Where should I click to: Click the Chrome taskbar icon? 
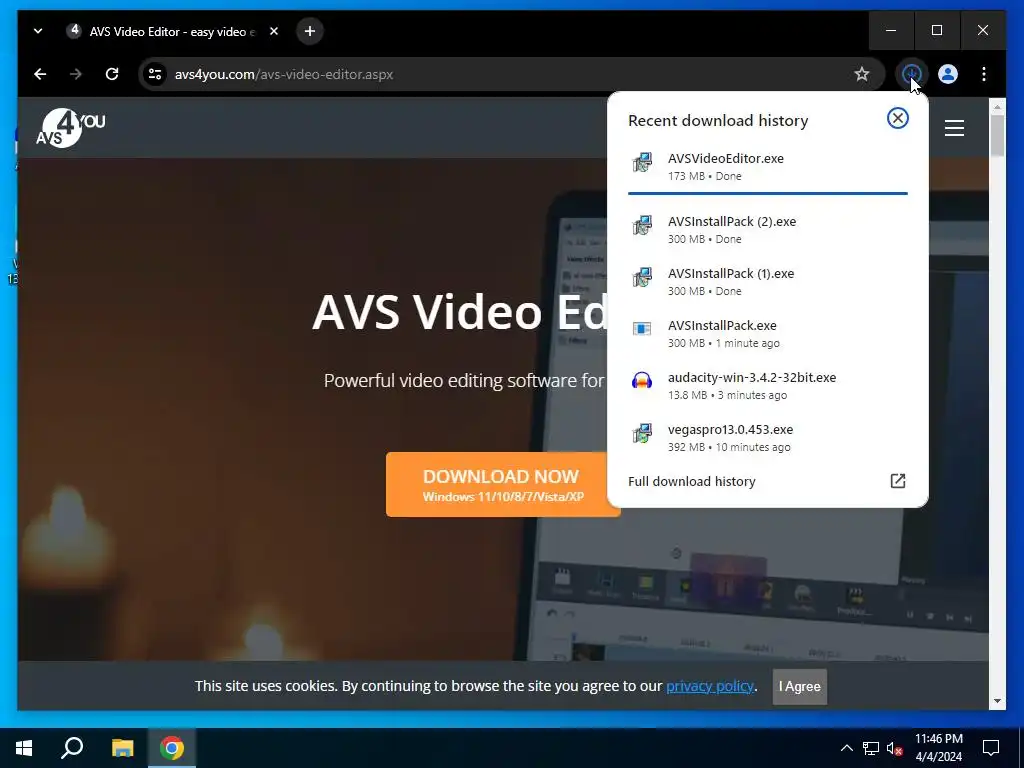(172, 748)
